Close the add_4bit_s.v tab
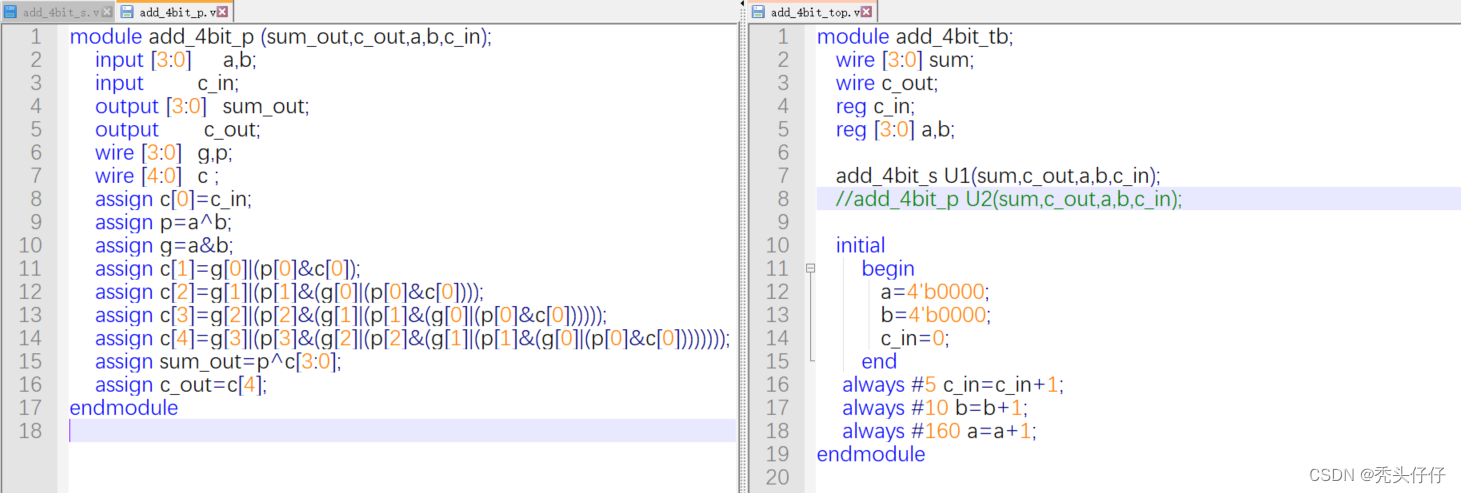Viewport: 1461px width, 493px height. 108,12
